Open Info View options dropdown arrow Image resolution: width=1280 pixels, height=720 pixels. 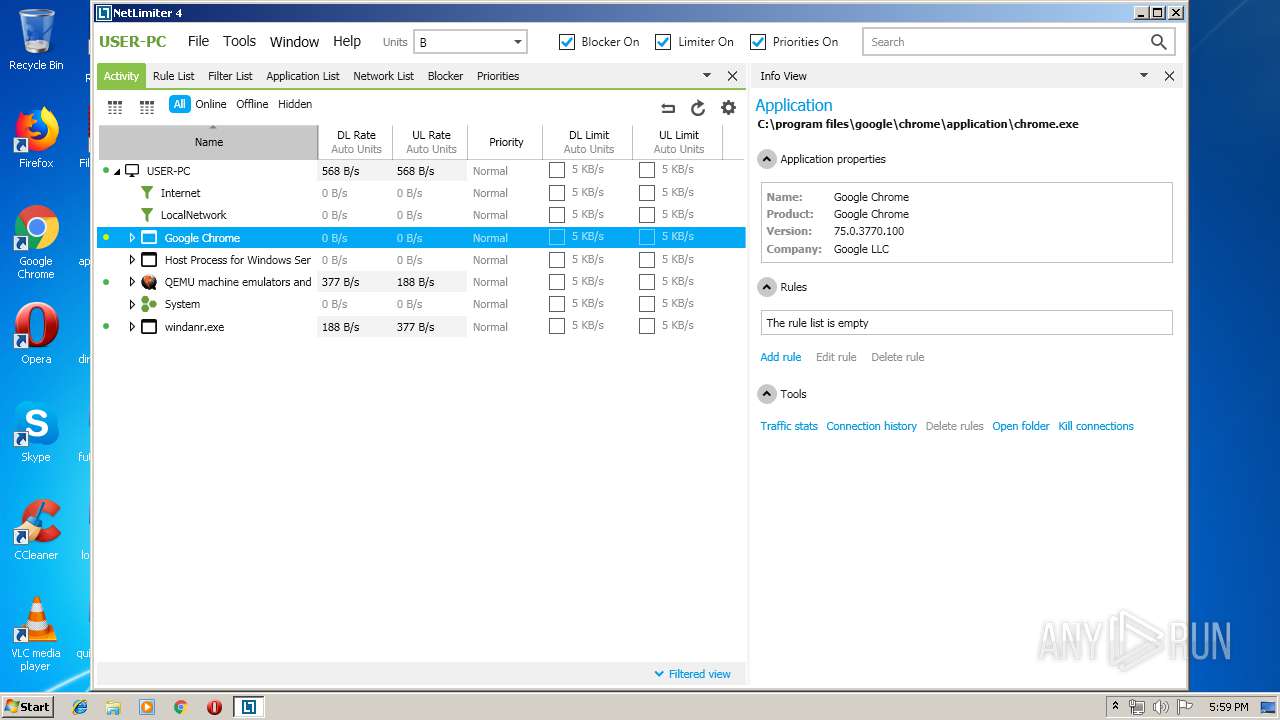click(x=1144, y=75)
